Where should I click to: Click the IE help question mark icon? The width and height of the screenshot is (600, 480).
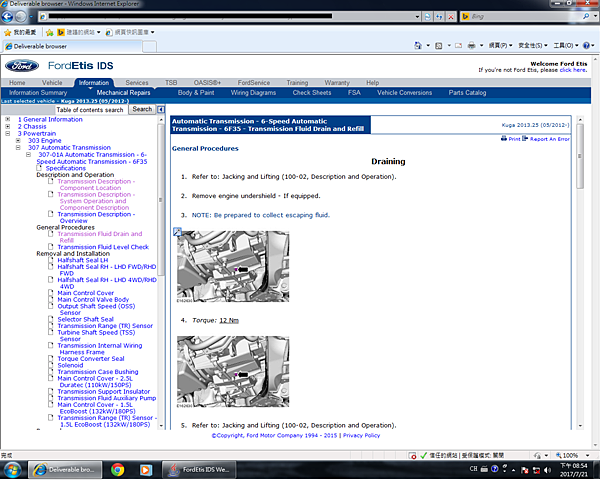(586, 46)
